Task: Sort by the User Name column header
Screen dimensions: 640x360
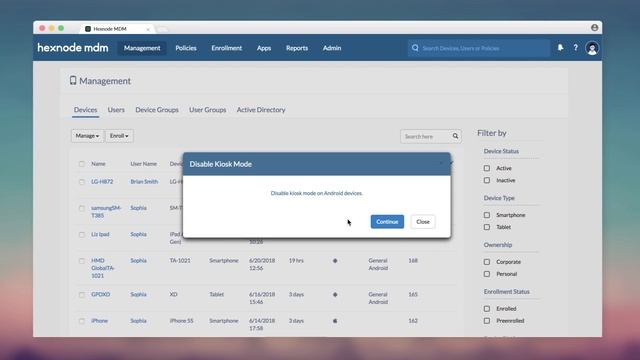Action: (x=144, y=164)
